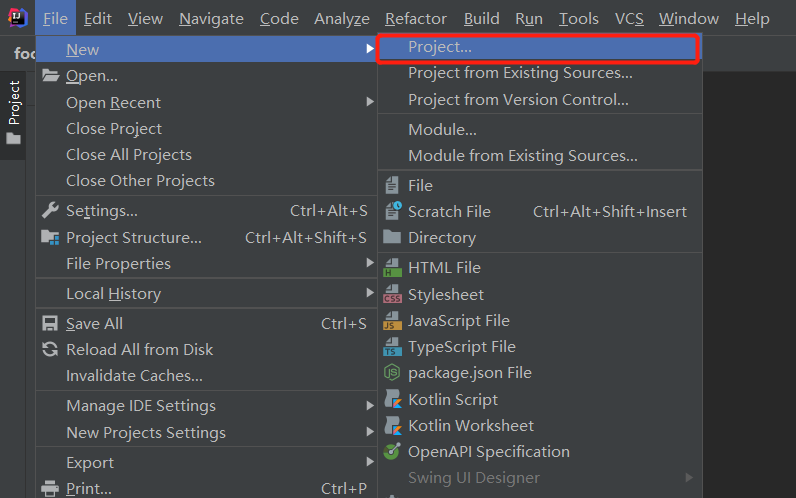Select Close All Projects
This screenshot has width=796, height=498.
pos(129,155)
